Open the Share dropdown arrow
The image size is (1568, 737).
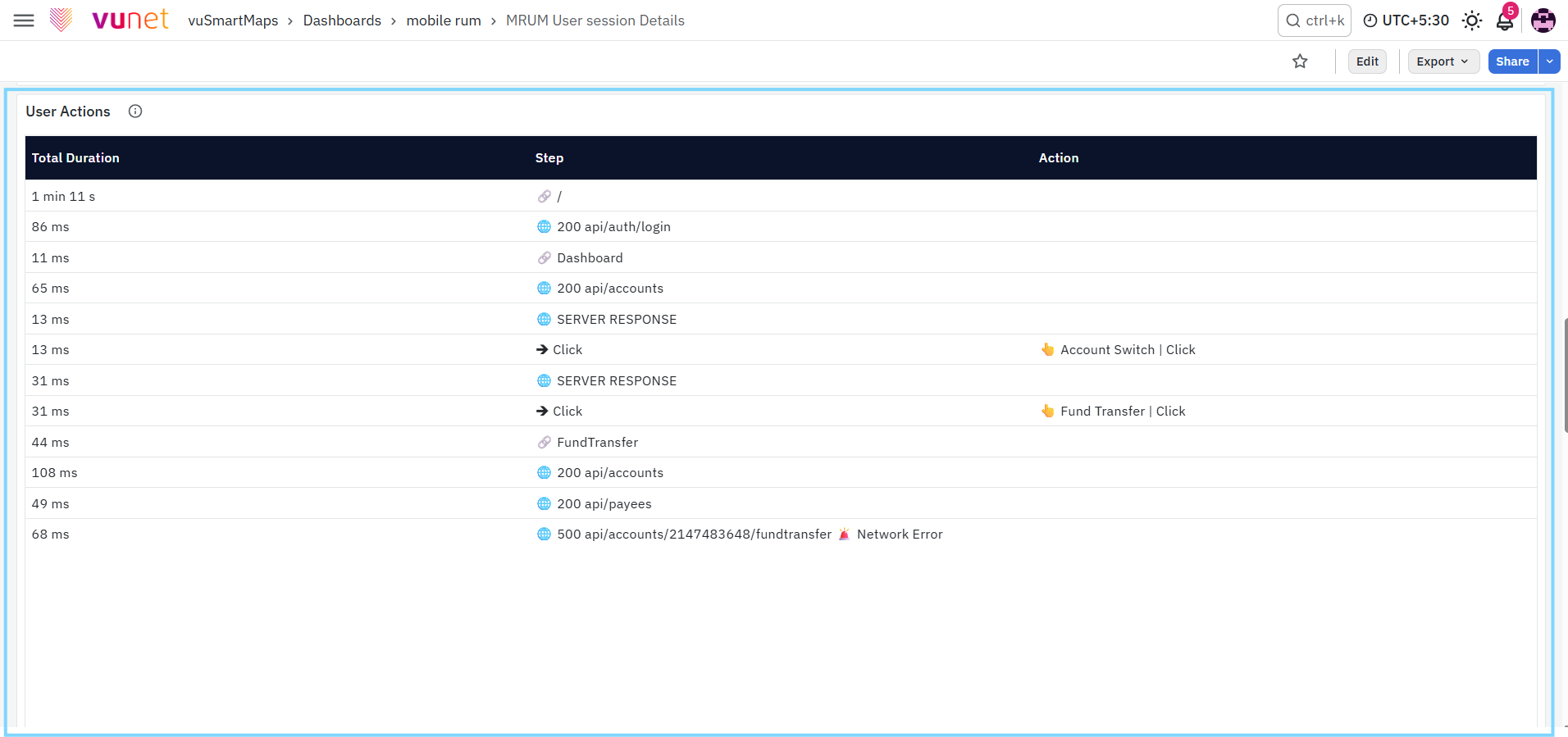point(1549,61)
